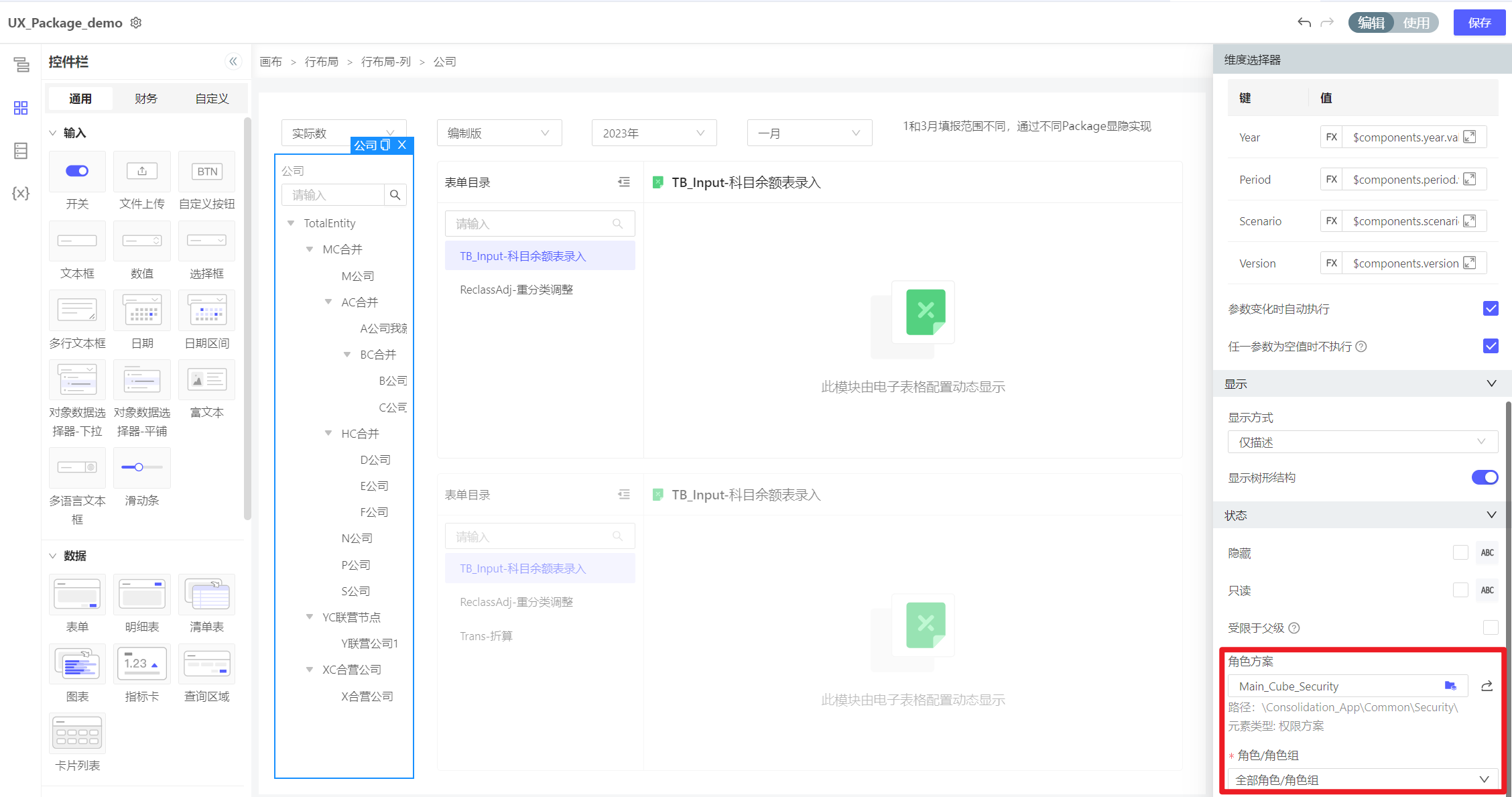Image resolution: width=1512 pixels, height=797 pixels.
Task: Select the 图表 chart component
Action: (77, 664)
